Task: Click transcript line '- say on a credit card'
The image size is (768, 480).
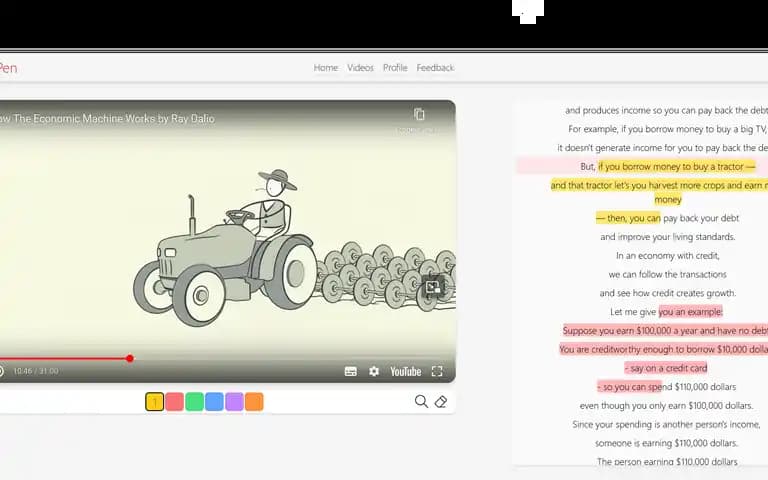Action: [x=666, y=368]
